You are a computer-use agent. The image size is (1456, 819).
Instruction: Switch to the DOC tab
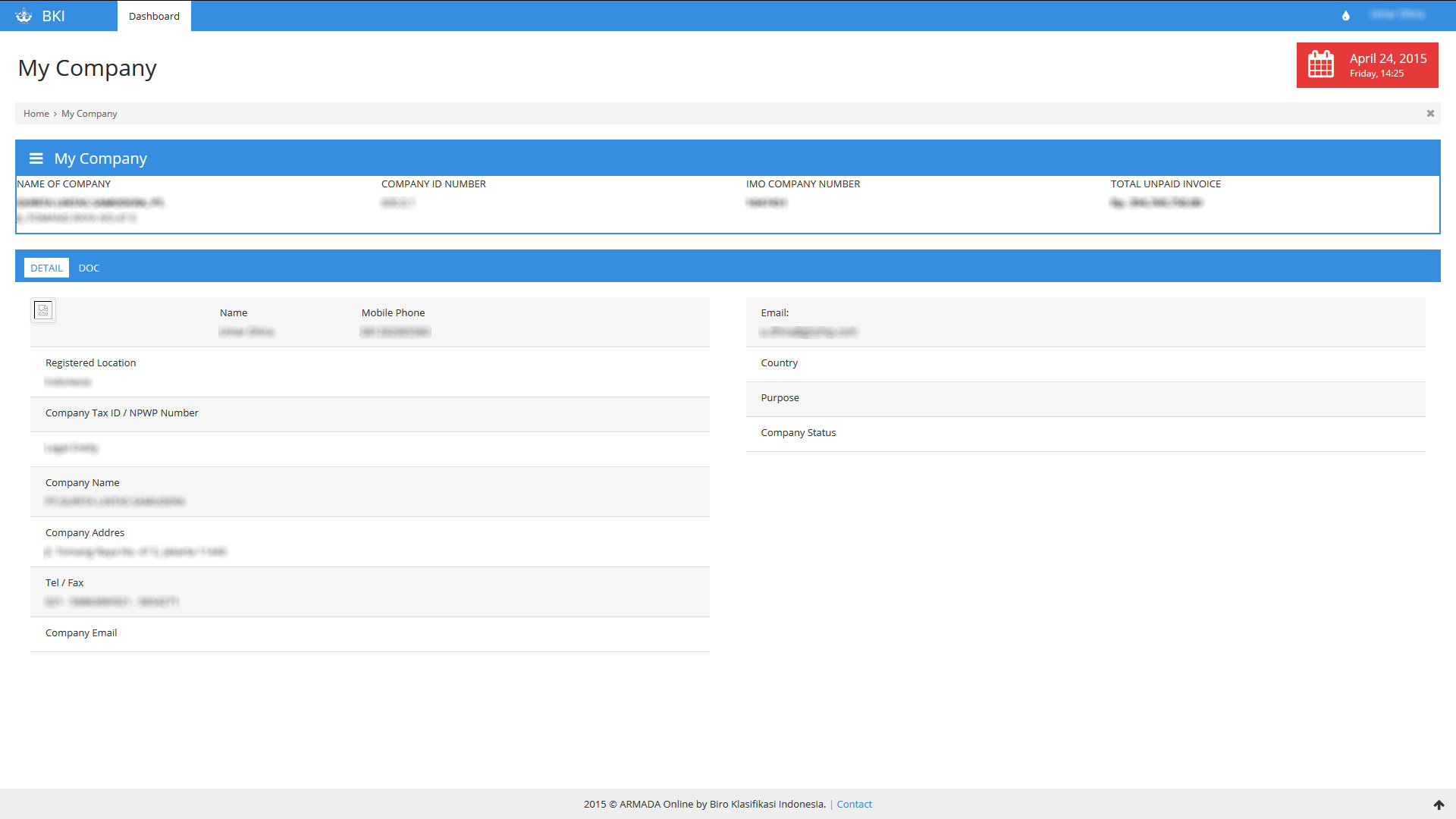[89, 268]
